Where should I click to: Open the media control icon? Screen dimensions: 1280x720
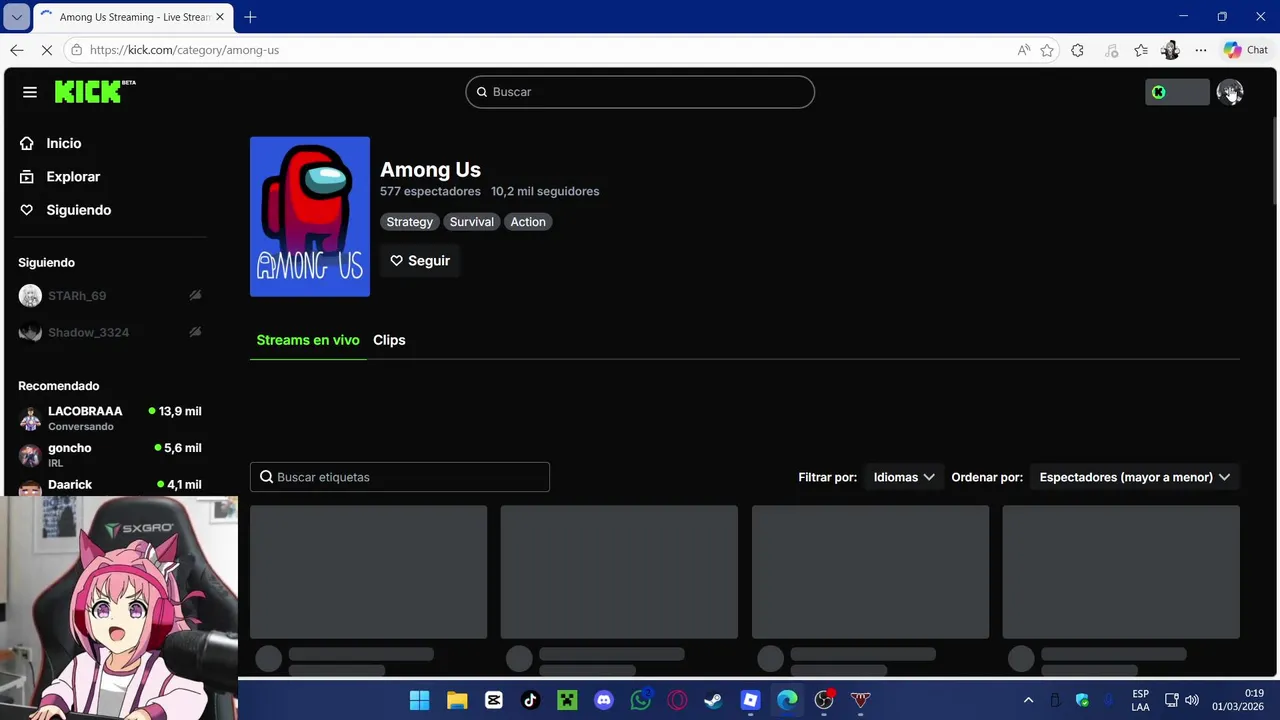1112,50
